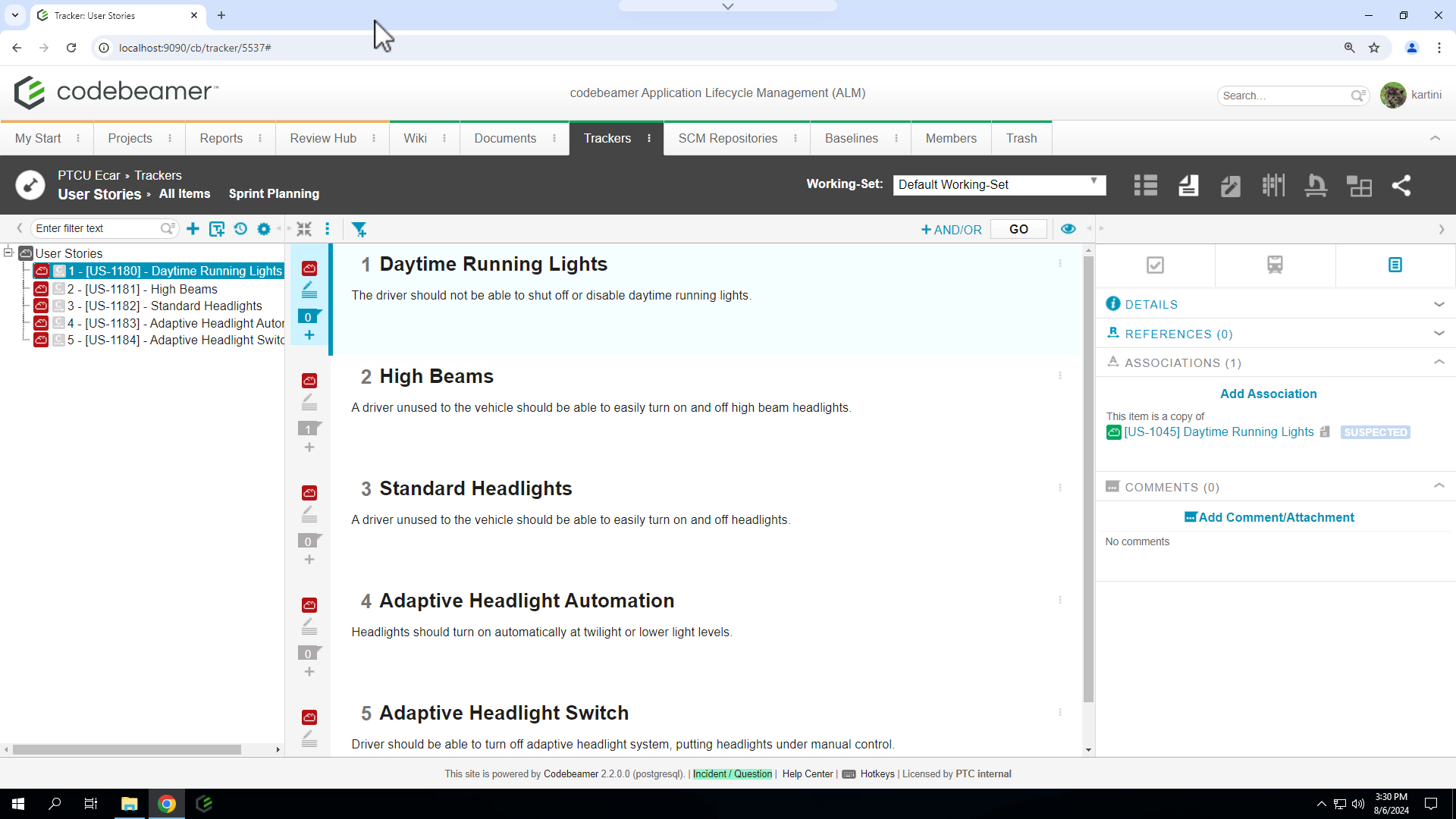Open the three-dot more menu in the tree toolbar
The image size is (1456, 819).
[328, 229]
